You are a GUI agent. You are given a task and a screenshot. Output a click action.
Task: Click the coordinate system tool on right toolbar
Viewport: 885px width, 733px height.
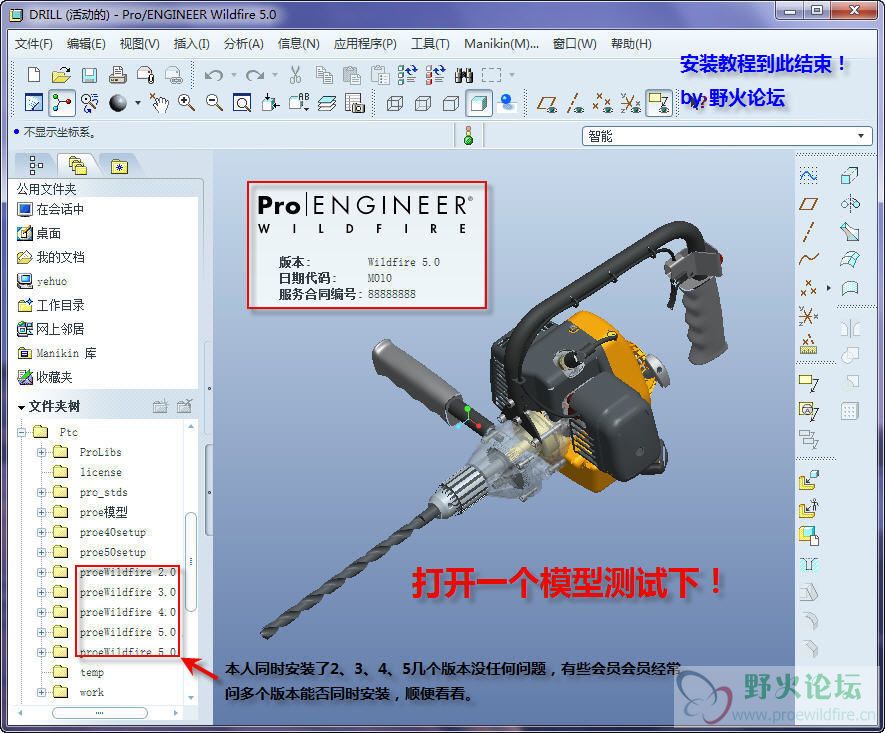tap(808, 315)
